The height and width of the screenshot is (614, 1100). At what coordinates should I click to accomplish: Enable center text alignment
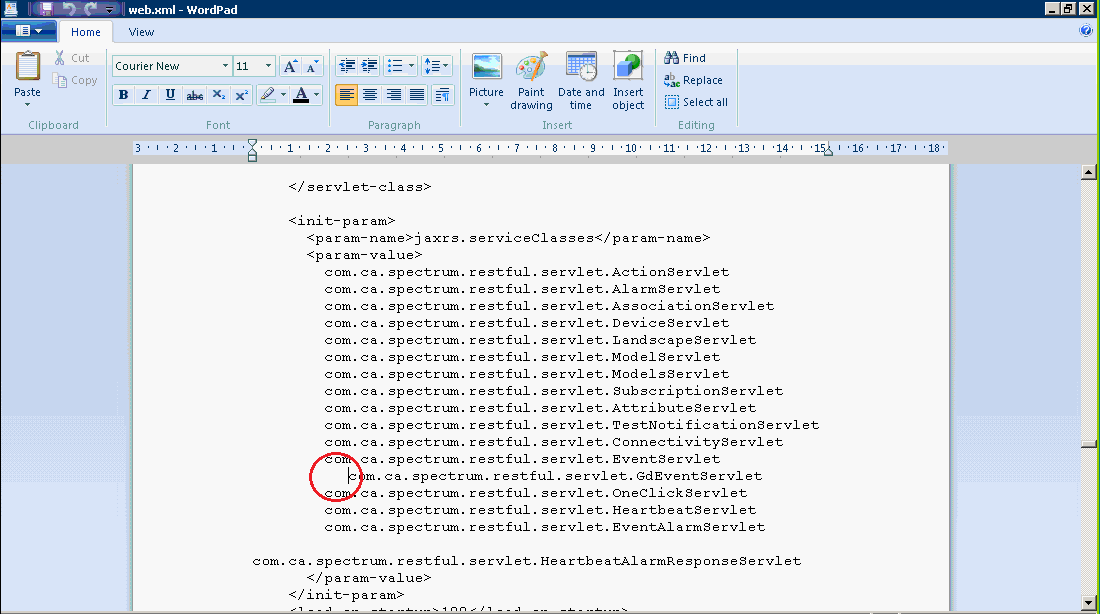pos(370,95)
